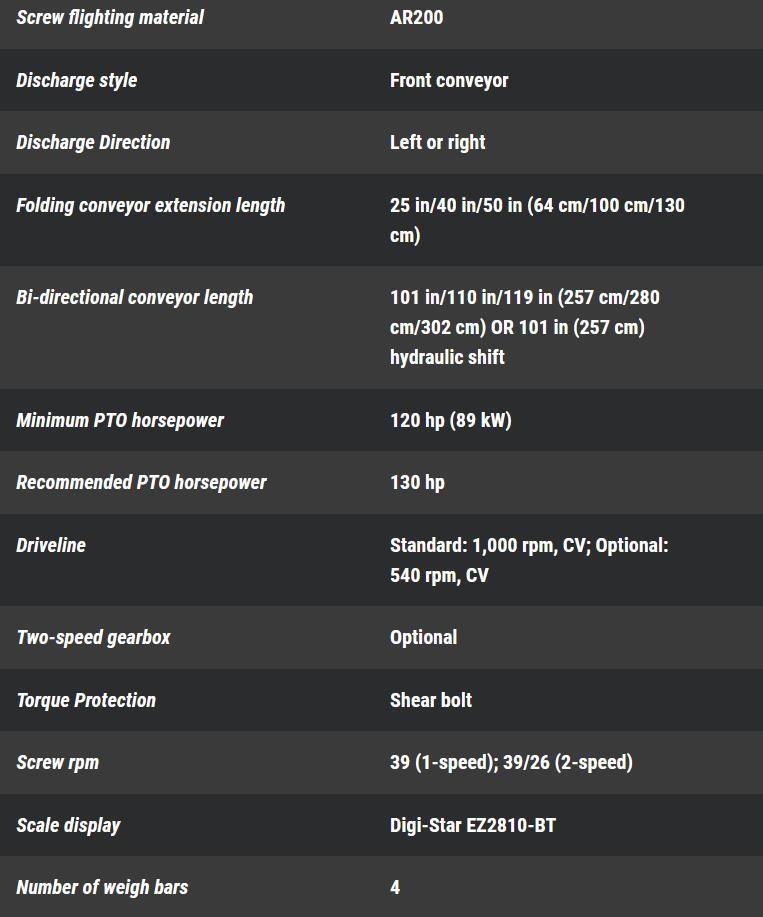This screenshot has height=917, width=763.
Task: Select Bi-directional conveyor length label
Action: [x=134, y=297]
